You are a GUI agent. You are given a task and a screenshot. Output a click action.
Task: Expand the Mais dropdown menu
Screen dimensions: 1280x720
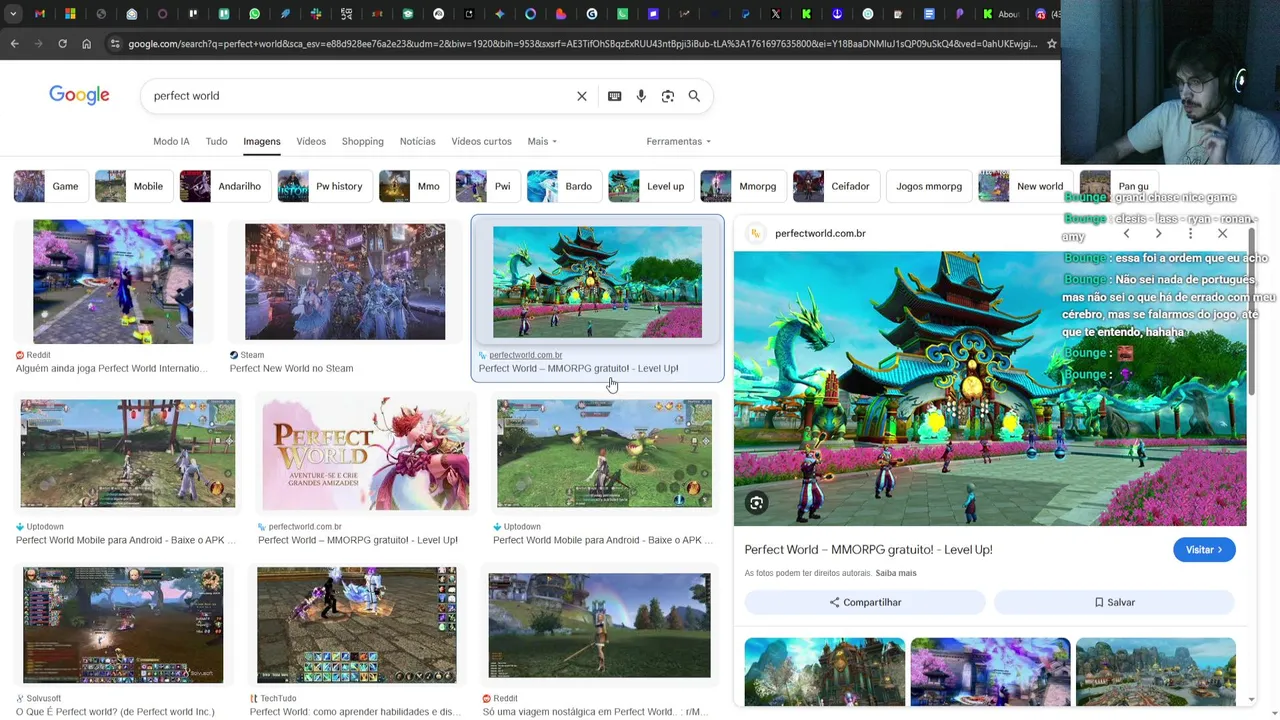click(x=542, y=141)
